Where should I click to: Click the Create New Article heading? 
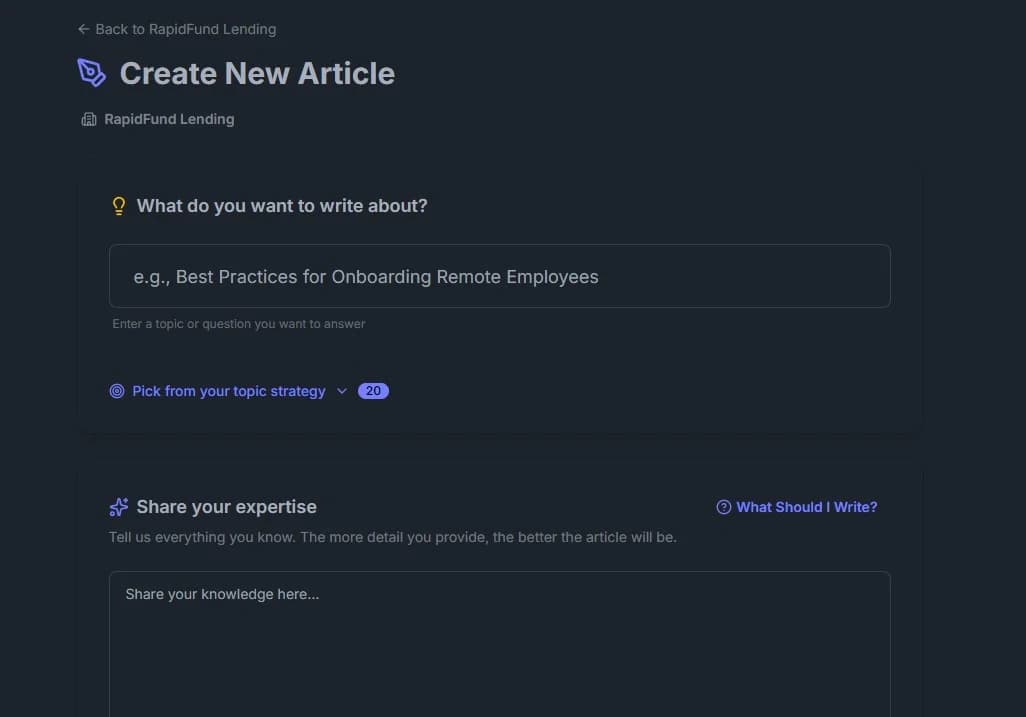[x=256, y=72]
